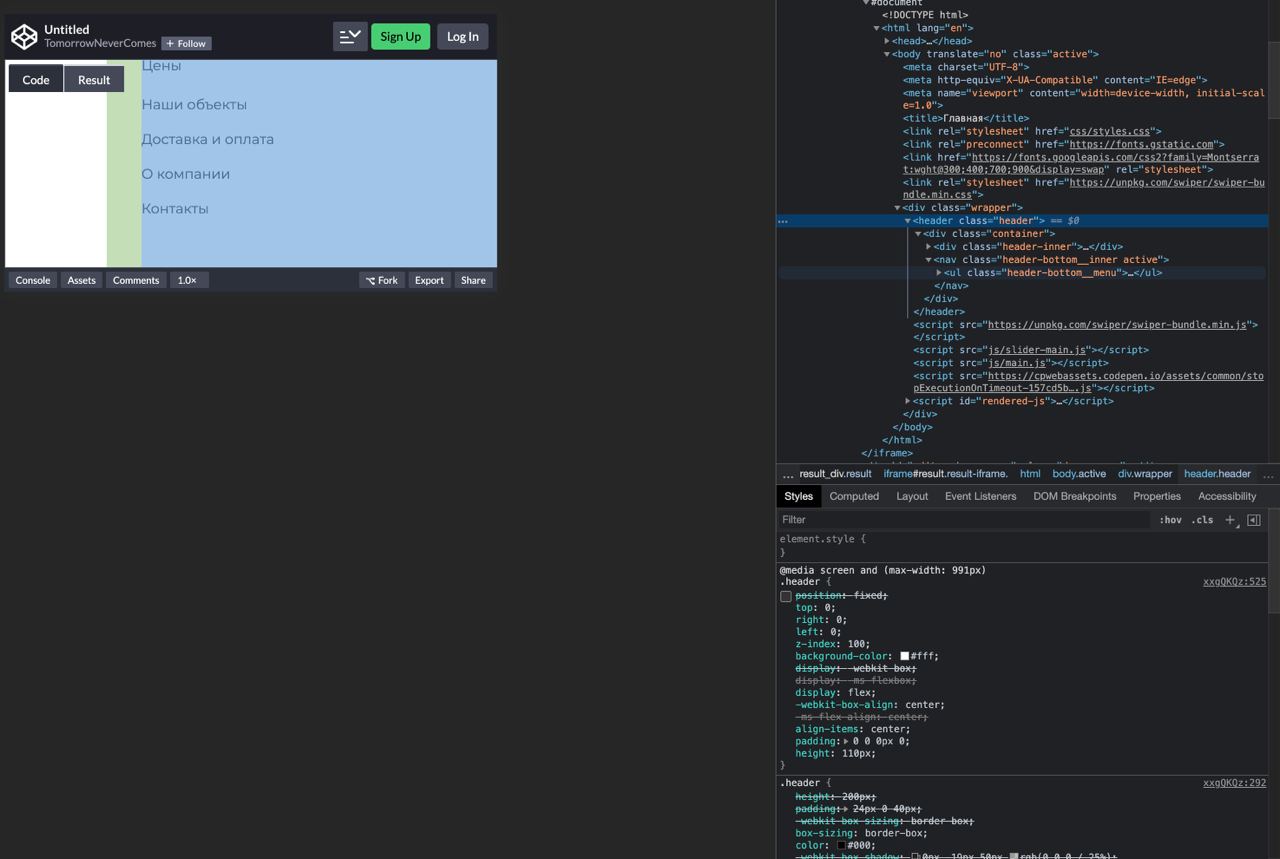Open the Accessibility tab
Image resolution: width=1280 pixels, height=859 pixels.
1227,496
